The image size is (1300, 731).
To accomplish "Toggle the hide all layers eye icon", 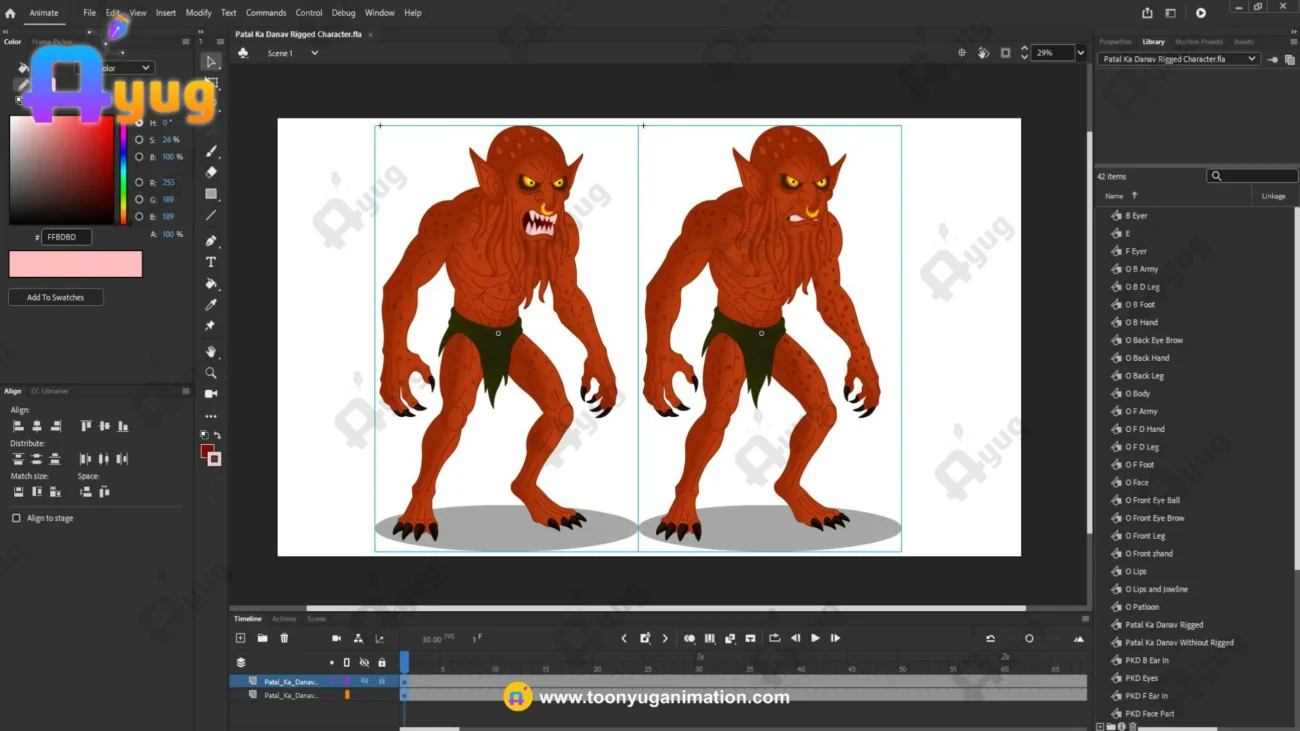I will coord(364,663).
